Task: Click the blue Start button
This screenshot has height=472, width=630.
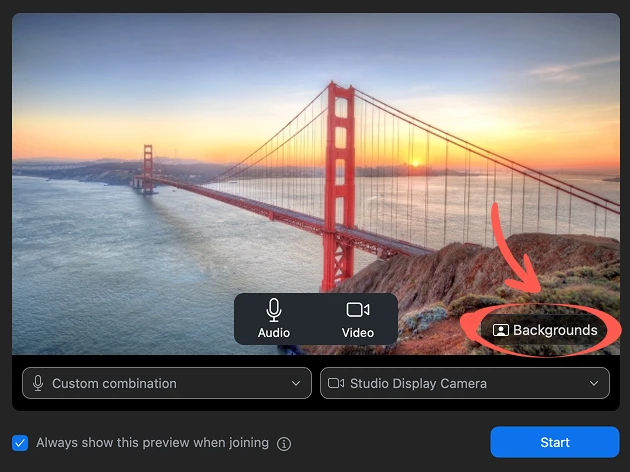Action: click(554, 442)
